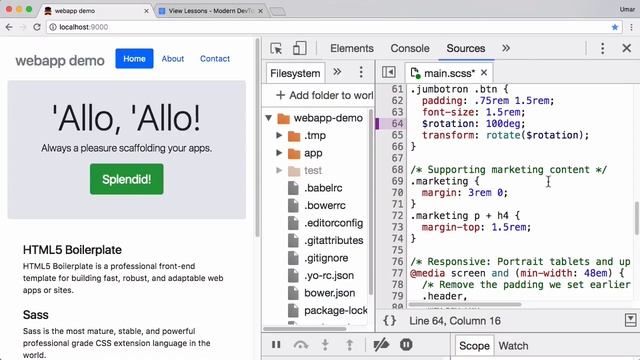This screenshot has height=360, width=640.
Task: Step into next function call icon
Action: coord(325,345)
